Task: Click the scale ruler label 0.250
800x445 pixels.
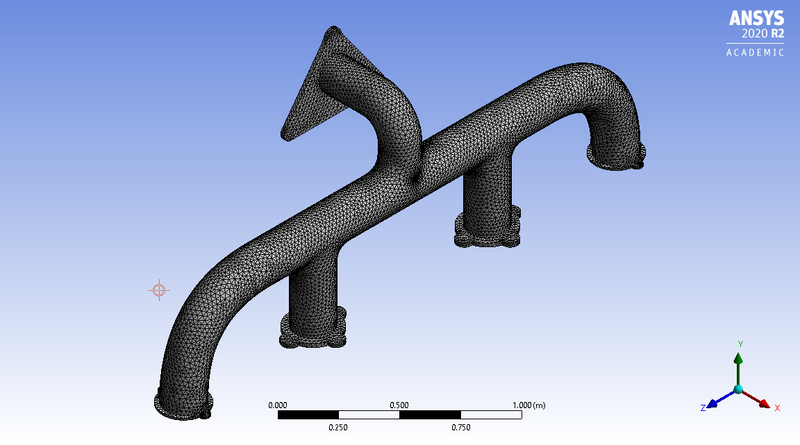Action: [338, 428]
